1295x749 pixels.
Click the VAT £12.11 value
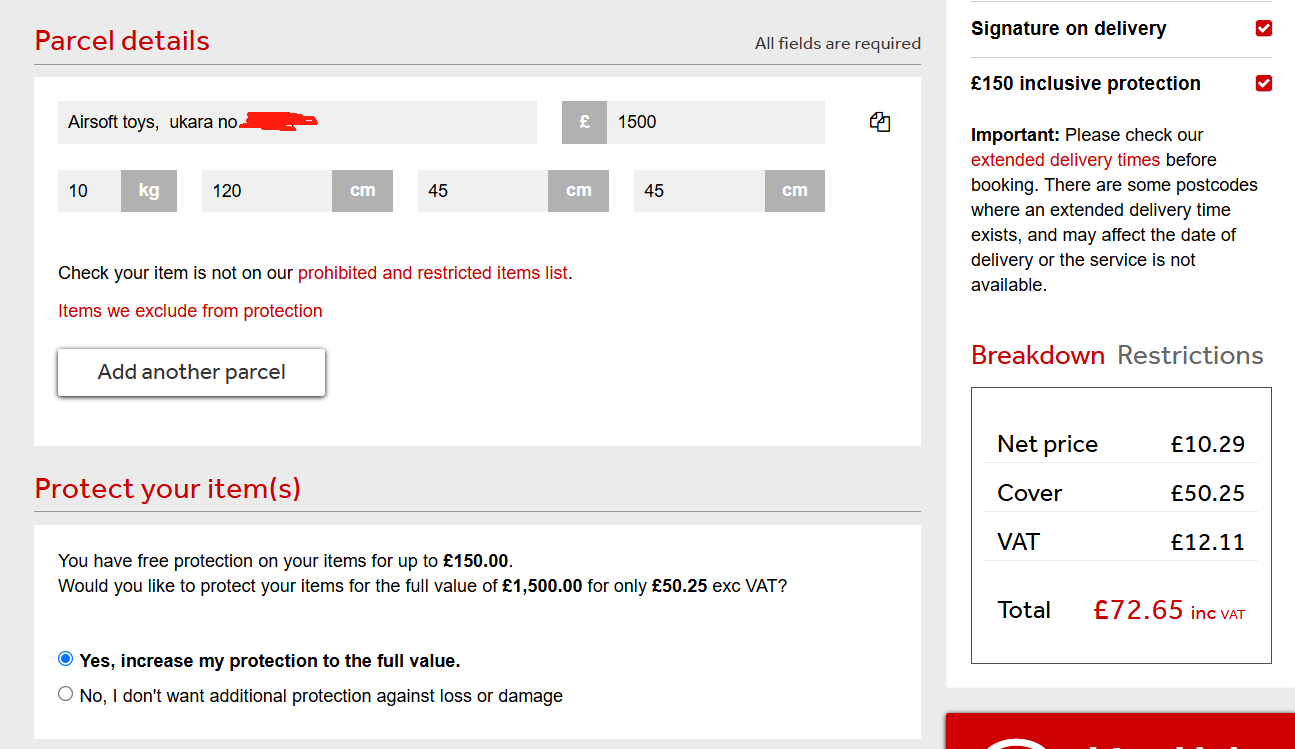1208,542
